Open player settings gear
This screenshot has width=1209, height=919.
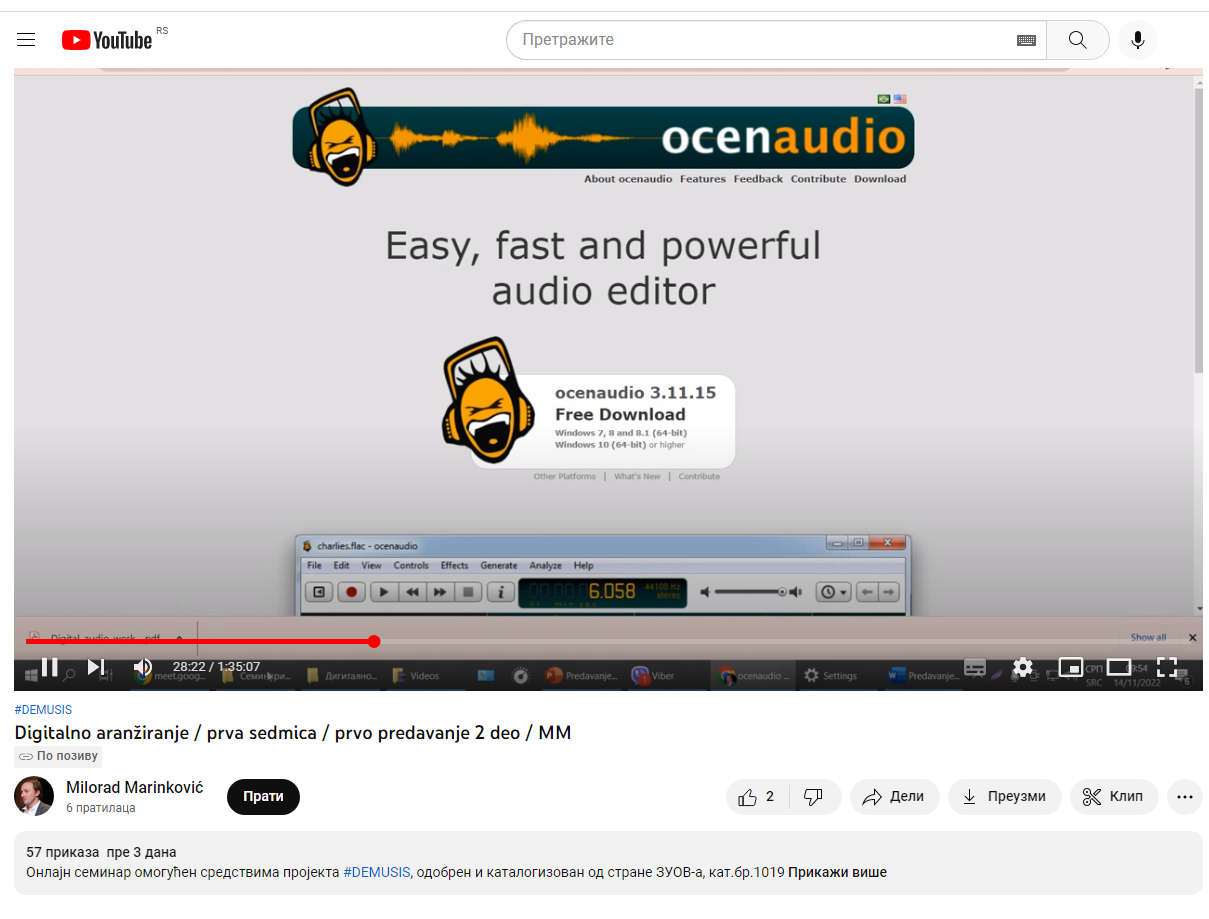pos(1022,667)
